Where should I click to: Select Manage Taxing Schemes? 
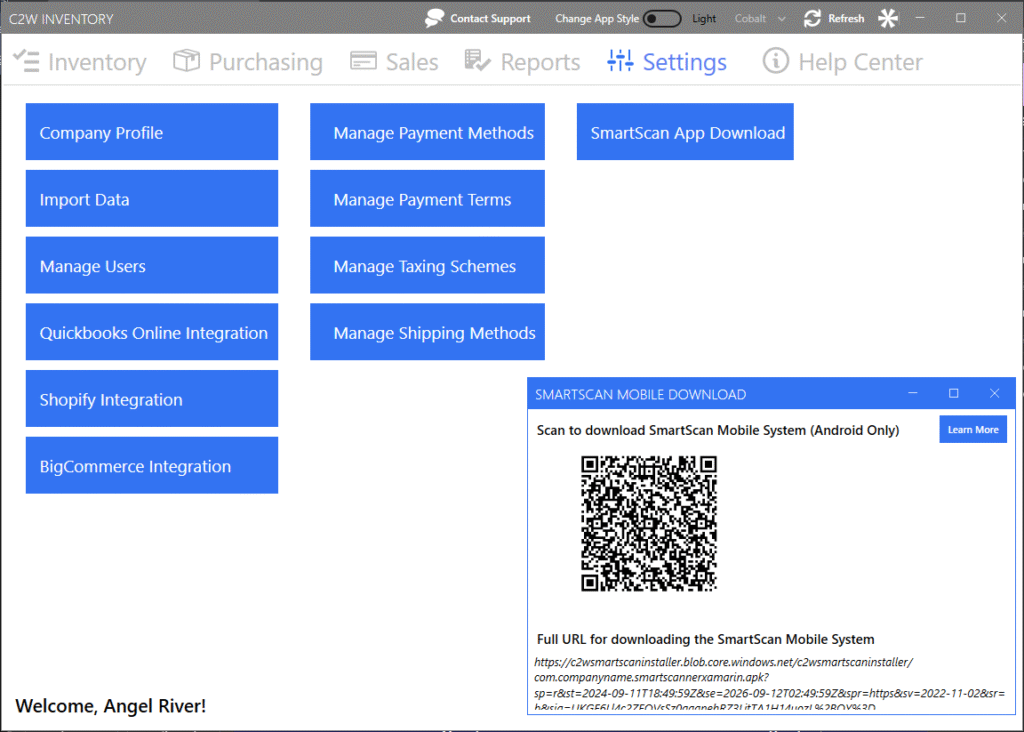coord(427,265)
